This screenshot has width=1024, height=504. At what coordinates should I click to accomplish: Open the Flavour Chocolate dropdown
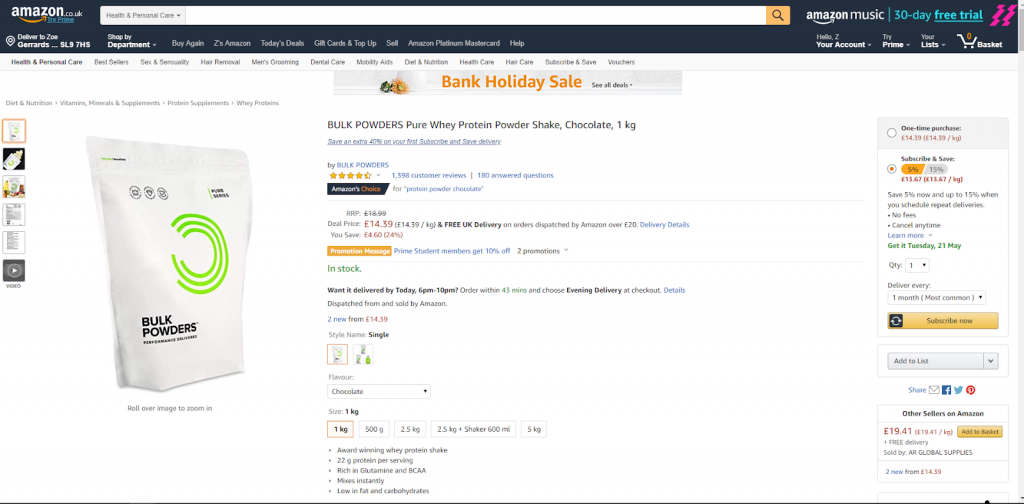click(379, 392)
